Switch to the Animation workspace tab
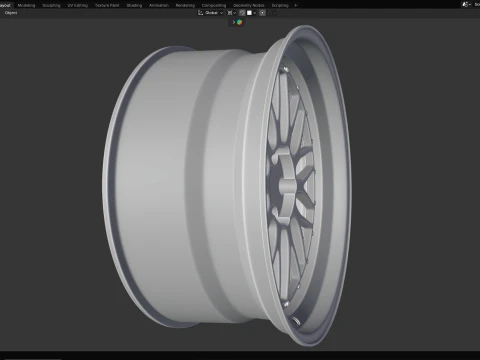 (x=159, y=5)
